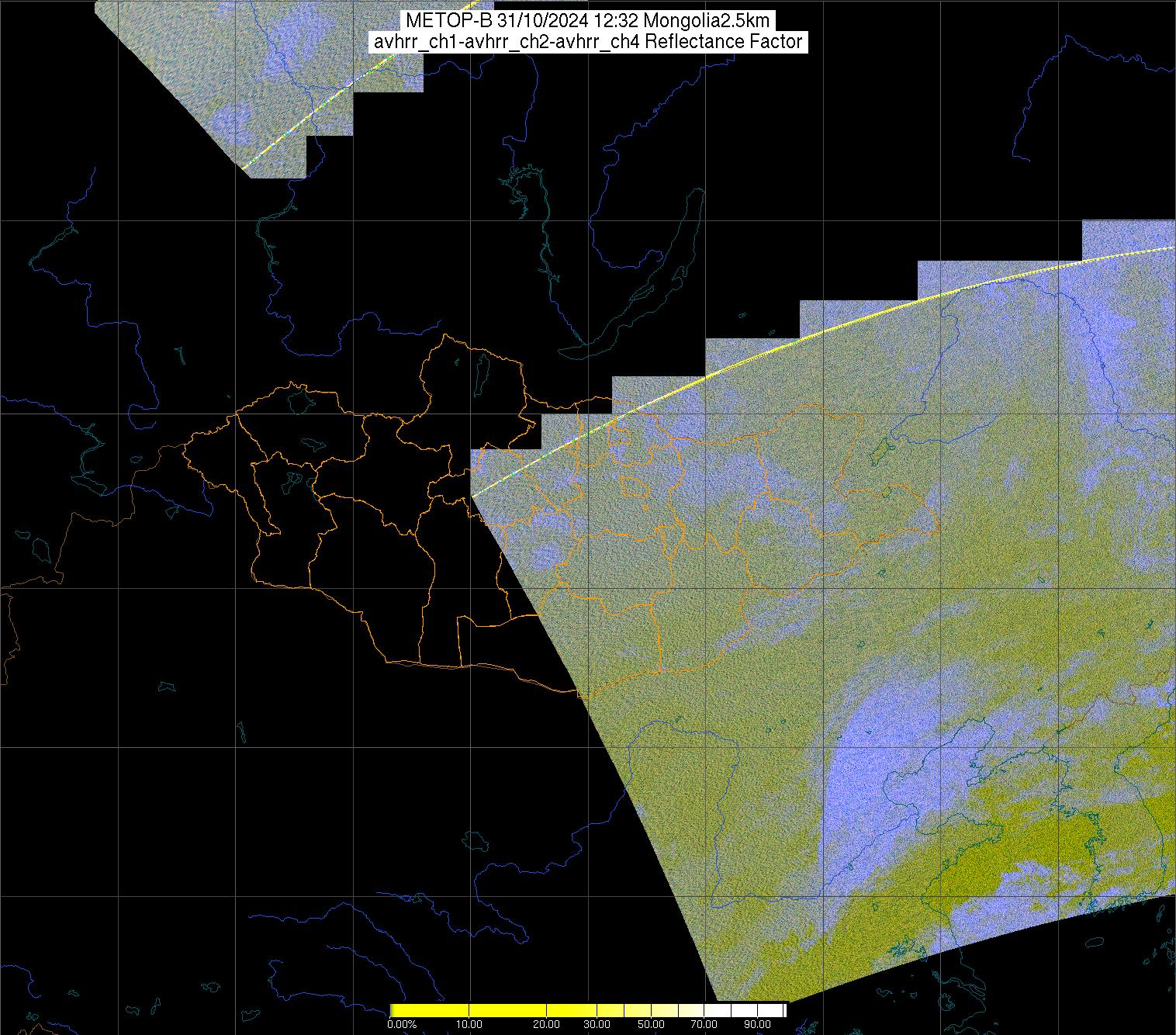
Task: Click the title line 'METOP-B 31/10/2024 12:32 Mongolia2.5km'
Action: click(587, 21)
